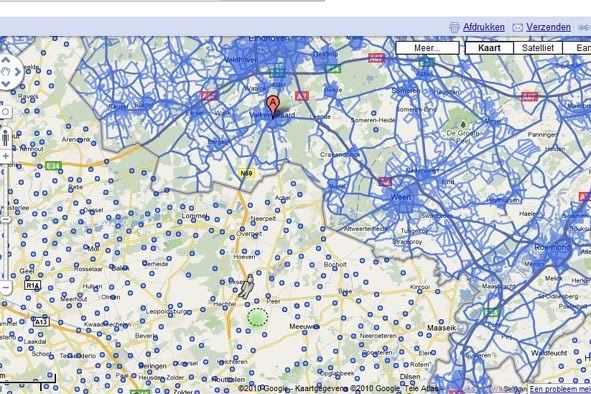591x394 pixels.
Task: Click the hand icon in the pan control
Action: click(6, 72)
